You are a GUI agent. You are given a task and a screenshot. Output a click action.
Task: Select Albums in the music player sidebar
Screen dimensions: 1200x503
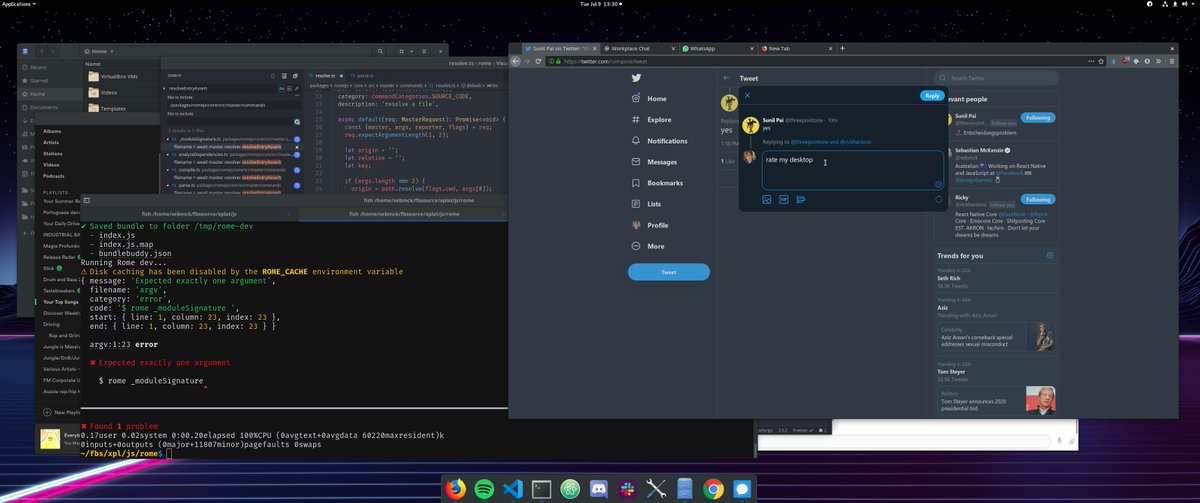coord(52,131)
